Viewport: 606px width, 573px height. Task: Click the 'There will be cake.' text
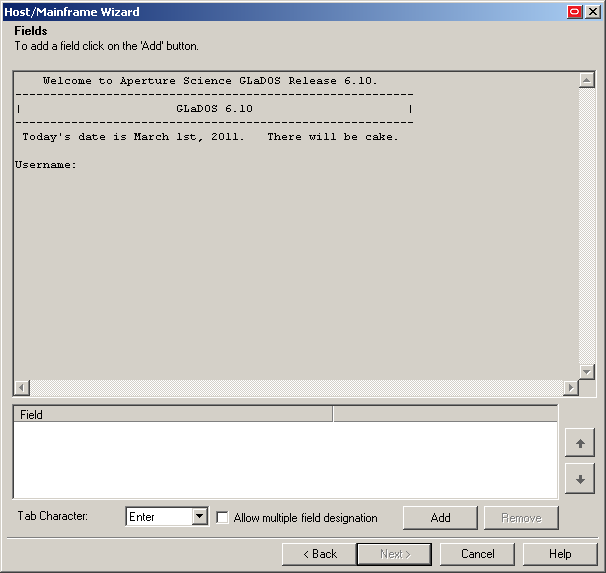tap(333, 137)
